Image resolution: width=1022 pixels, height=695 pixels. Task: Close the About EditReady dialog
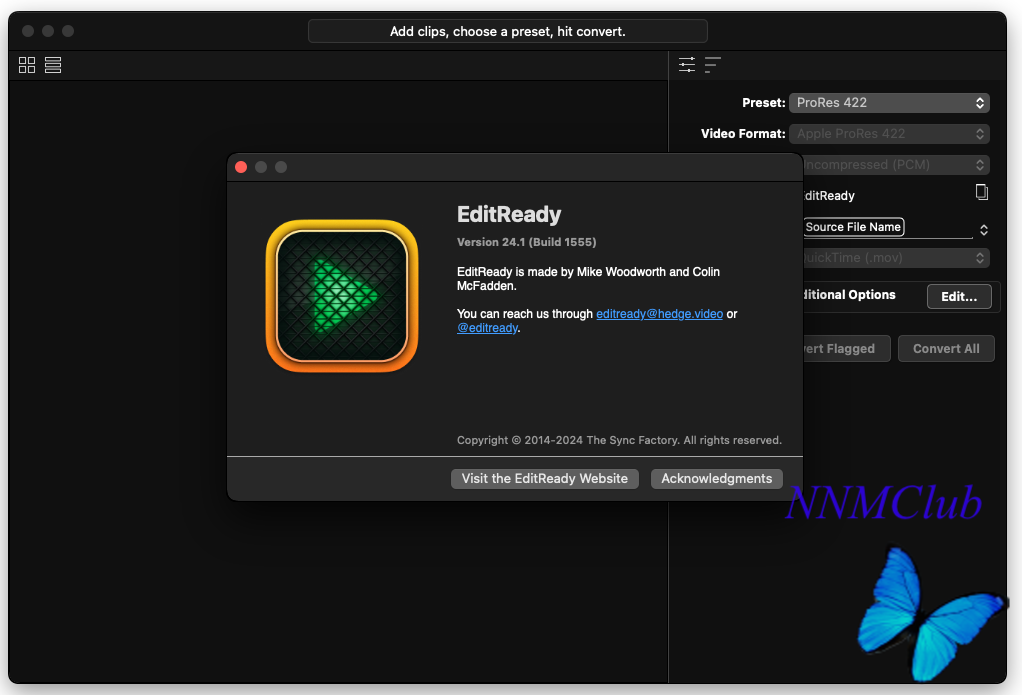[x=241, y=167]
